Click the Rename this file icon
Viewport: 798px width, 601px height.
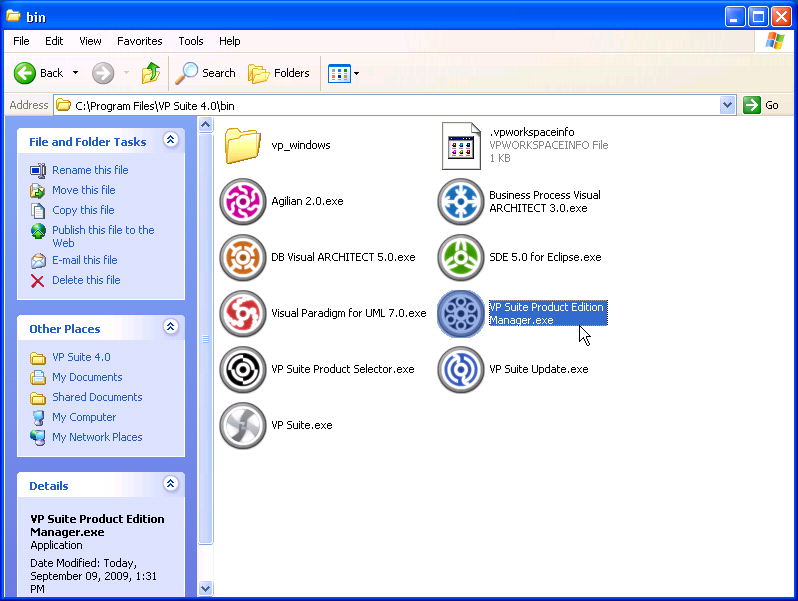38,170
